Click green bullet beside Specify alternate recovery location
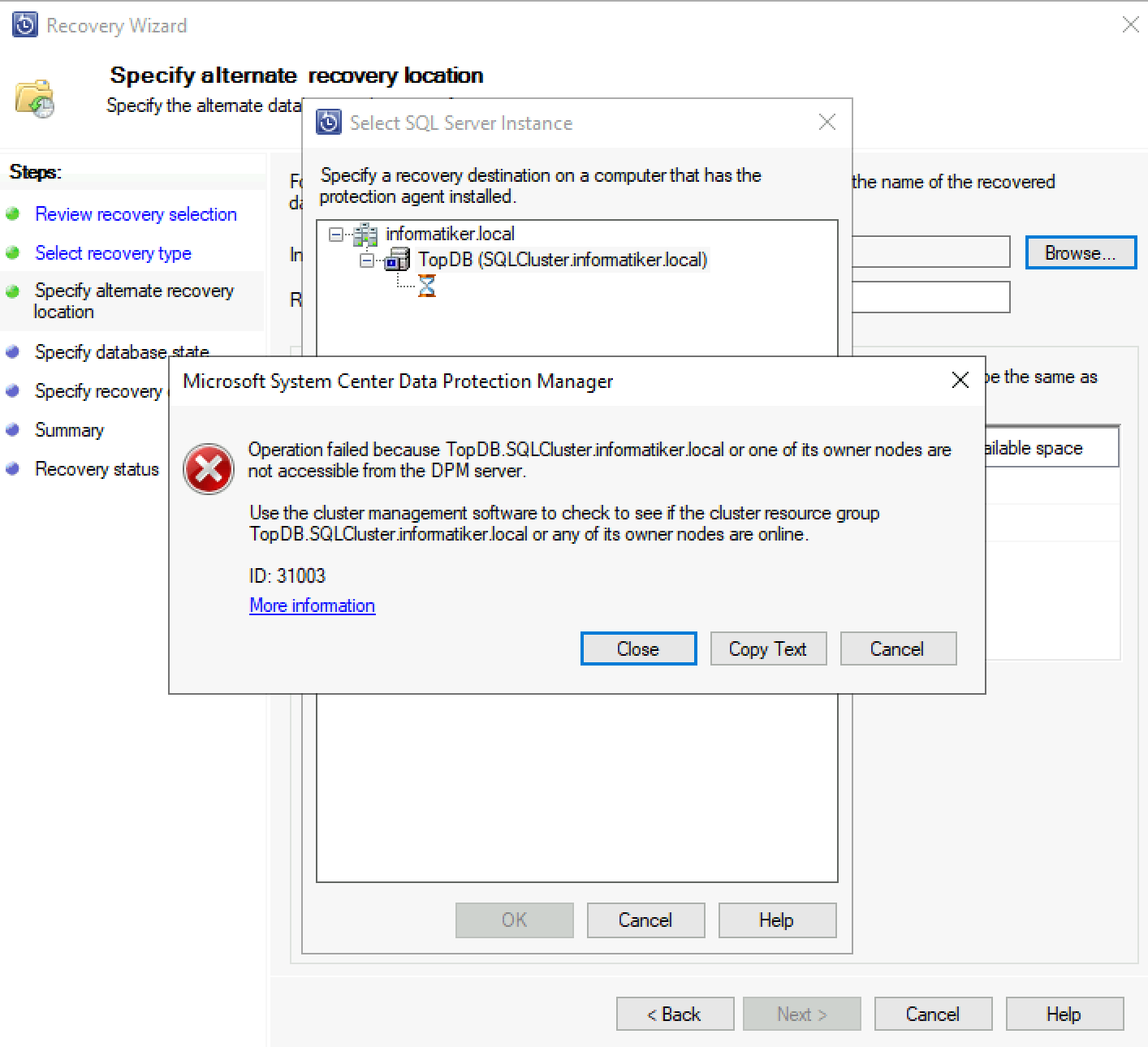1148x1047 pixels. pyautogui.click(x=13, y=291)
